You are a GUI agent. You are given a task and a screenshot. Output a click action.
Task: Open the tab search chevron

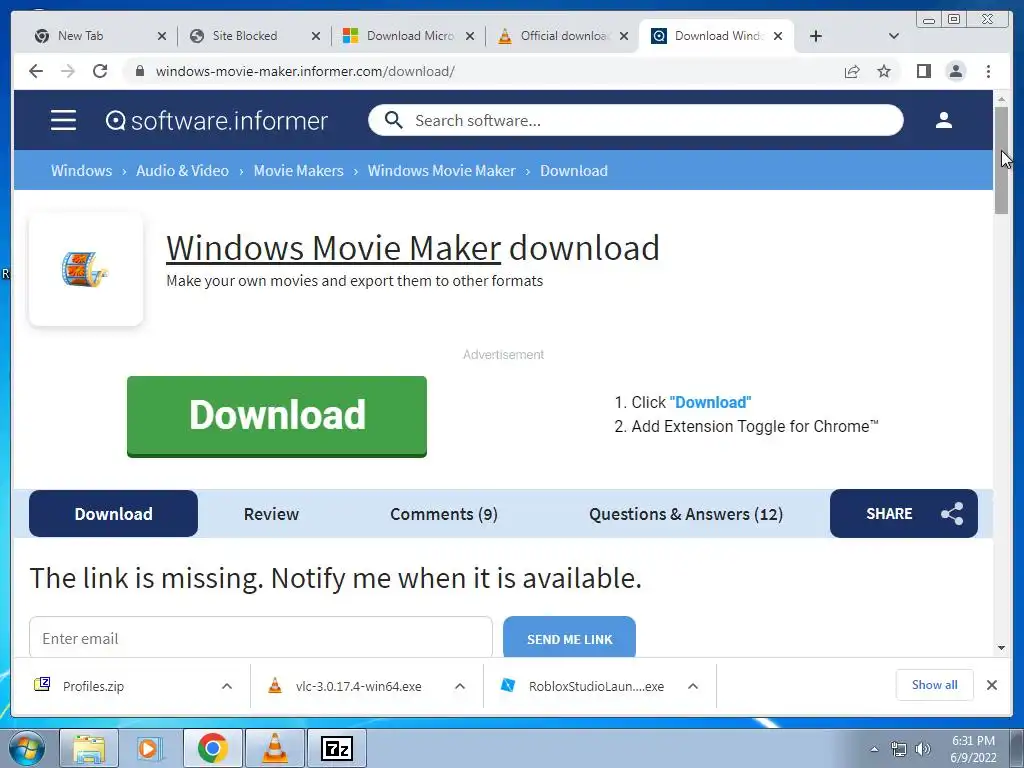pyautogui.click(x=894, y=36)
